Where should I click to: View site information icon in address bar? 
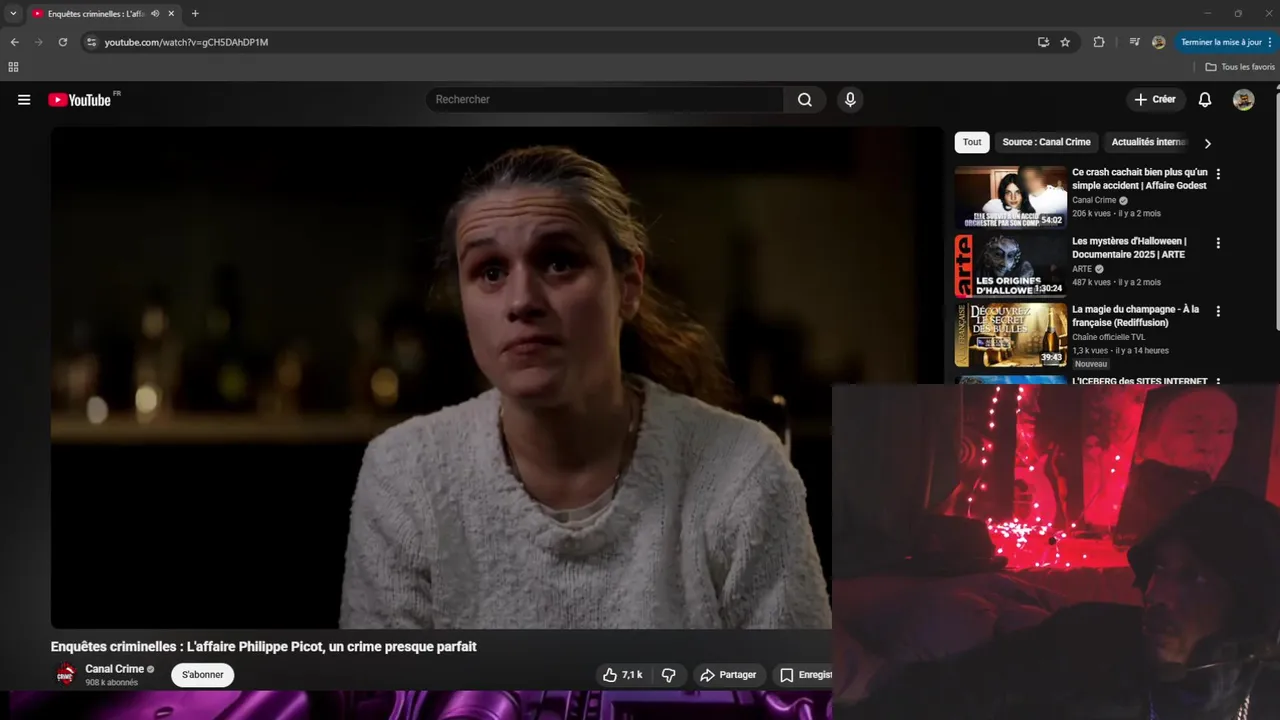(91, 42)
